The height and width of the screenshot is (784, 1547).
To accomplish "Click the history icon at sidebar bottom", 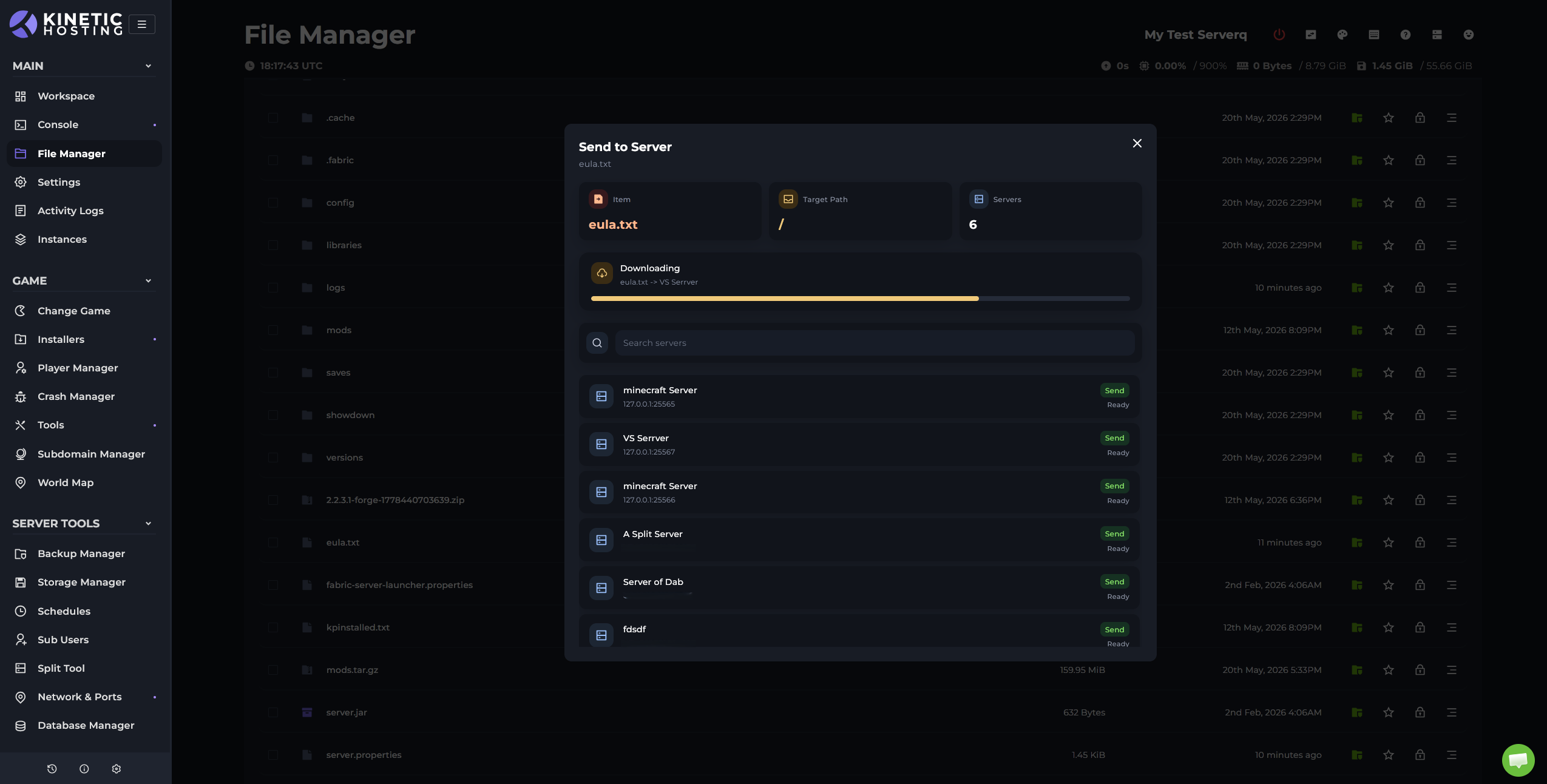I will pos(52,769).
